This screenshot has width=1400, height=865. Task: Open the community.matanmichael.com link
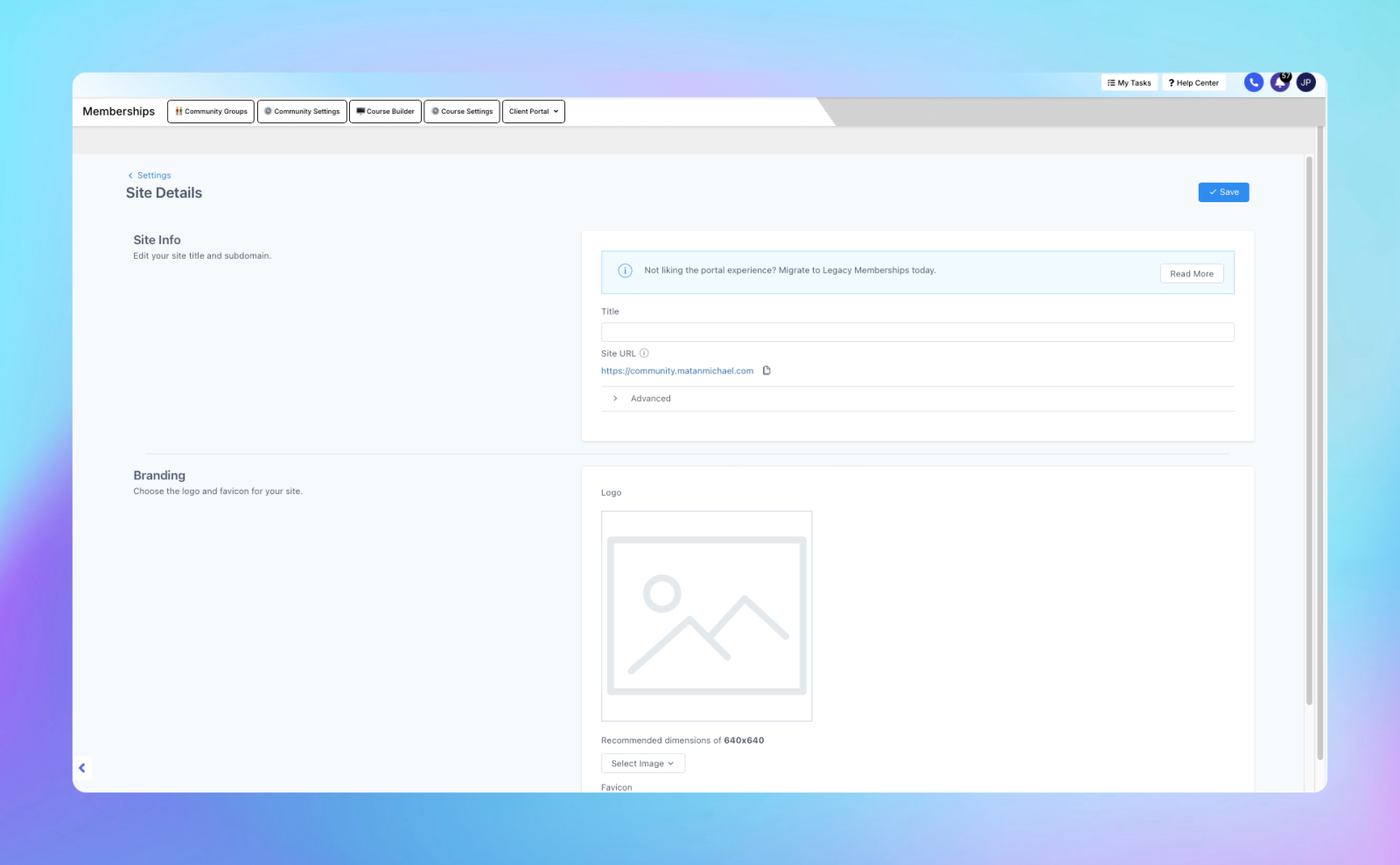[677, 371]
